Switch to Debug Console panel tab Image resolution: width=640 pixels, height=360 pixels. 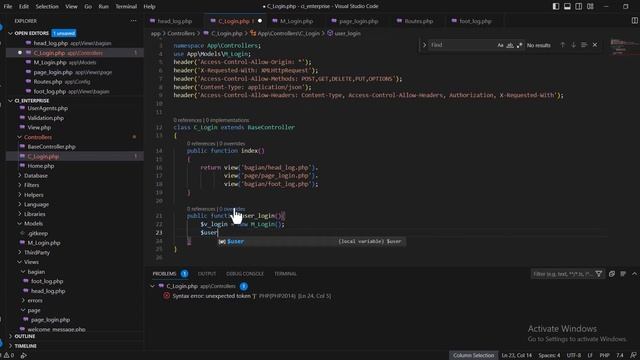tap(245, 274)
